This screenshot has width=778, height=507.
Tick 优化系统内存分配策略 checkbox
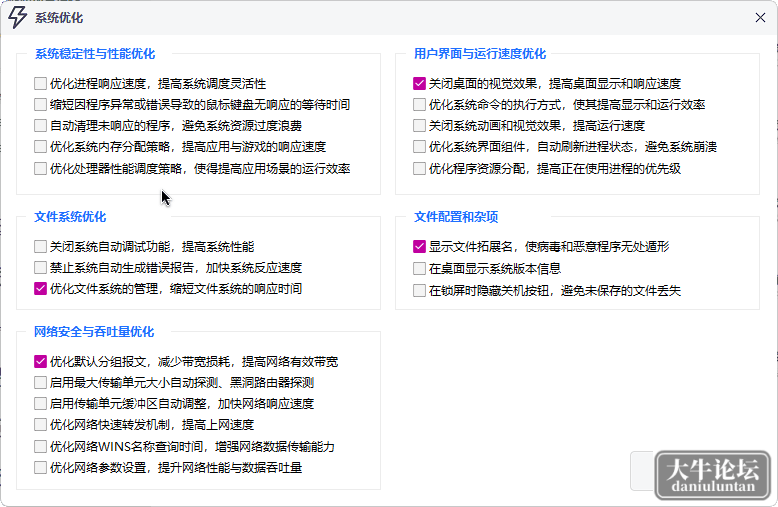coord(40,147)
